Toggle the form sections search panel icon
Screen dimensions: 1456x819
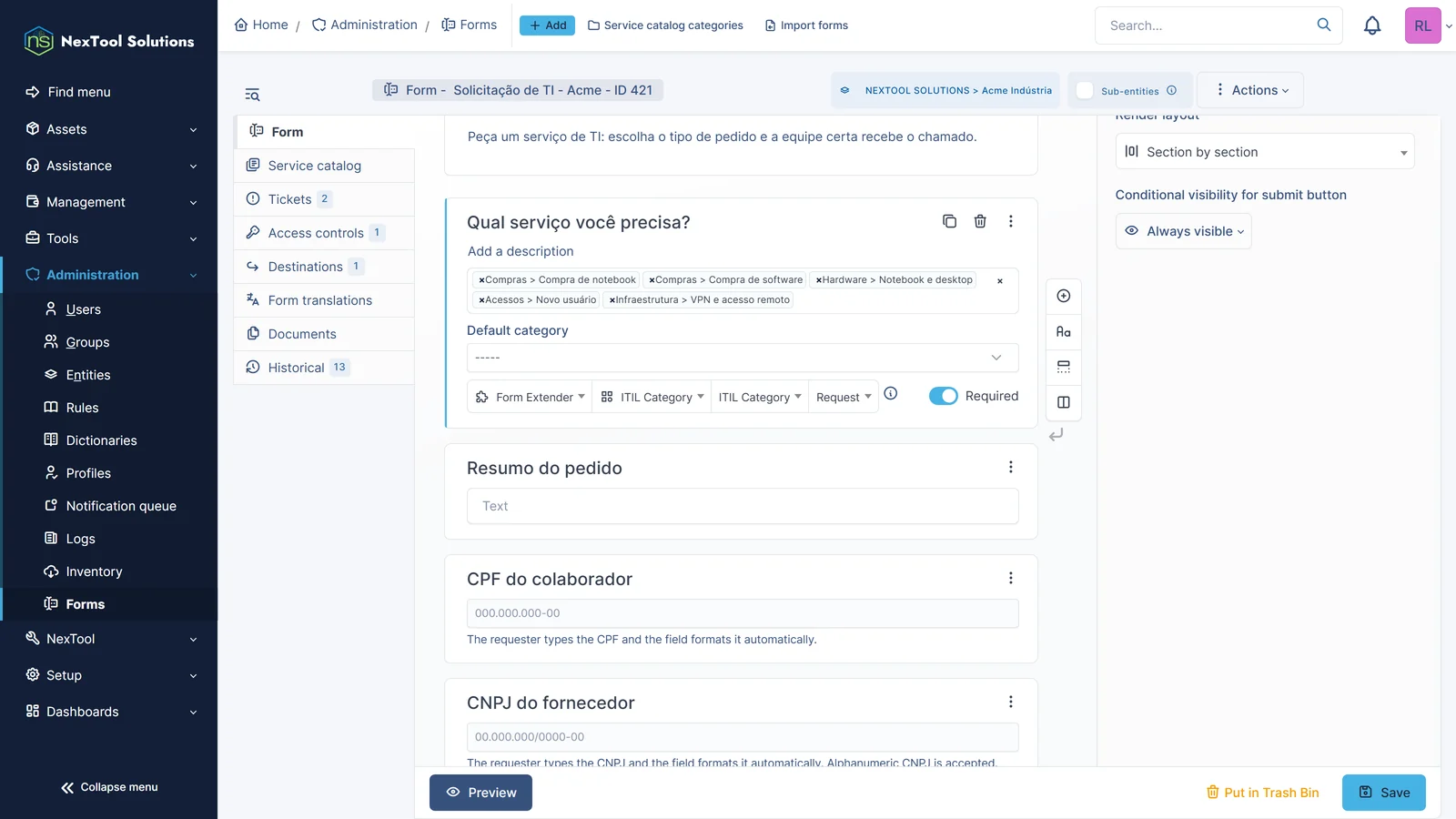(x=252, y=95)
